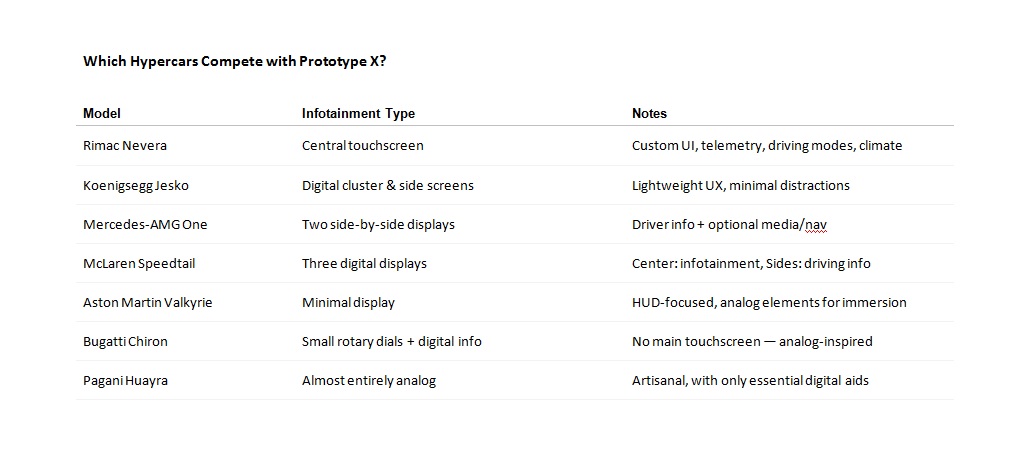Screen dimensions: 1023x460
Task: Select 'HUD-focused, analog elements for immersion' note
Action: coord(769,302)
